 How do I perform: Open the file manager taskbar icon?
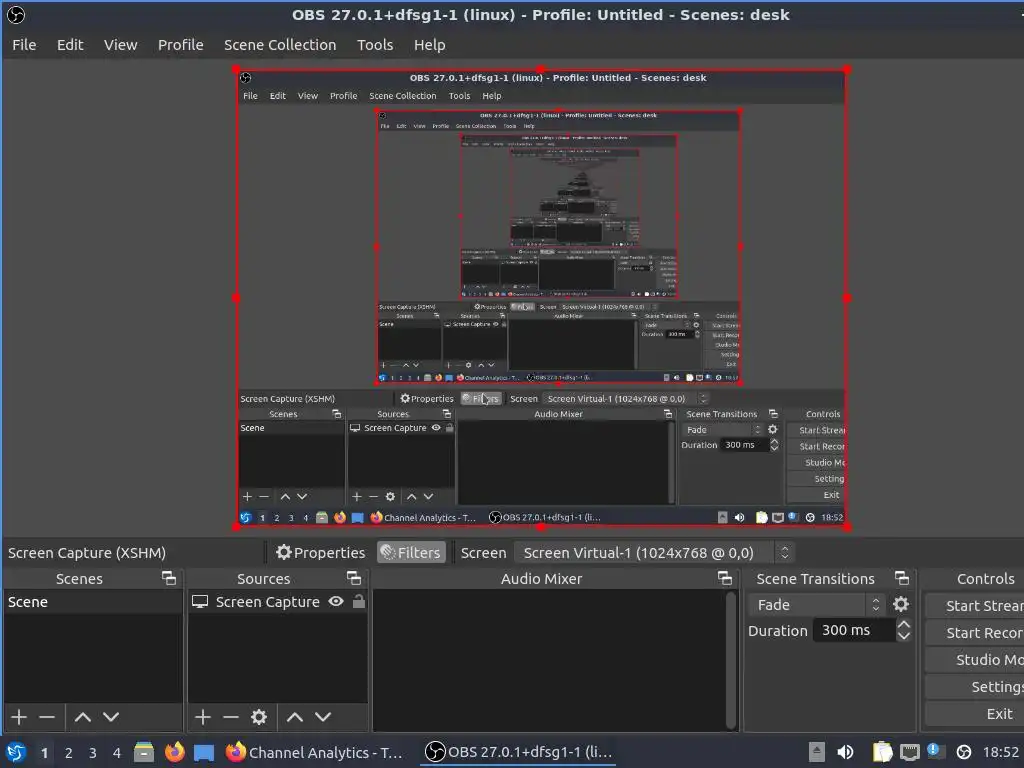click(144, 752)
